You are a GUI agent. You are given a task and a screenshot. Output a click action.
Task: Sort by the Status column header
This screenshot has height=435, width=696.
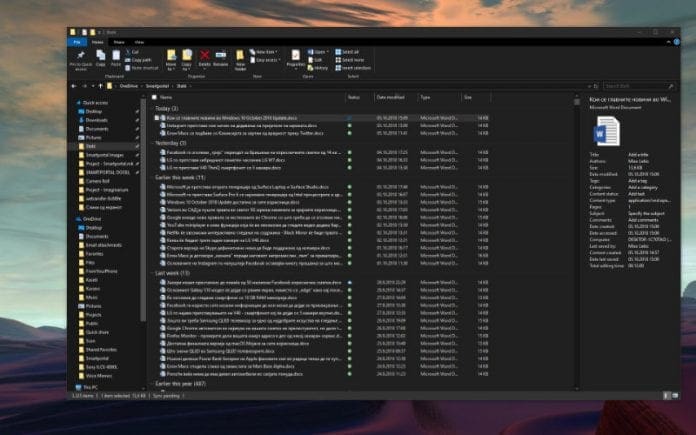[x=354, y=97]
